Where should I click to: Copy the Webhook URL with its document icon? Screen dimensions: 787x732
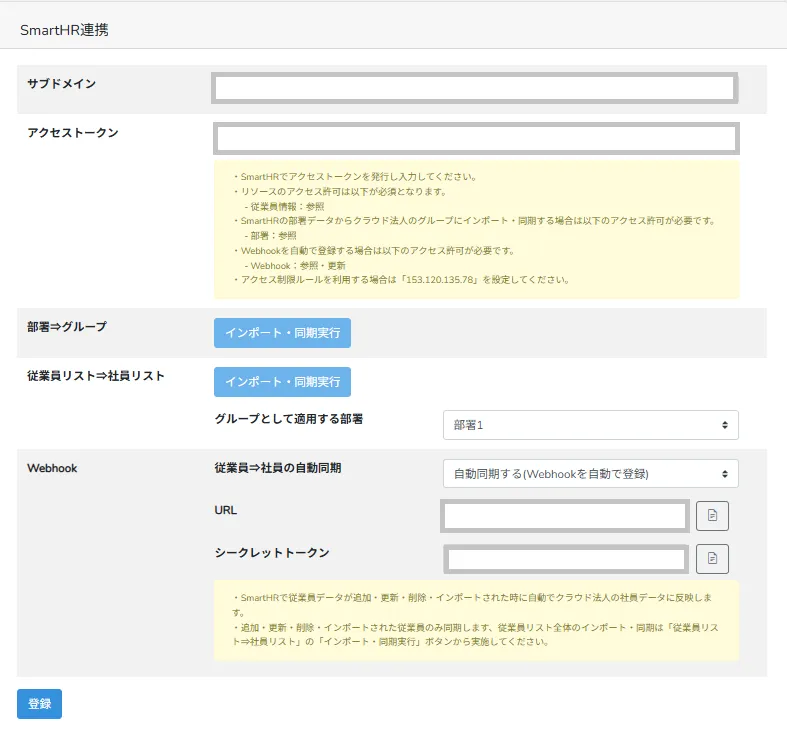coord(712,516)
